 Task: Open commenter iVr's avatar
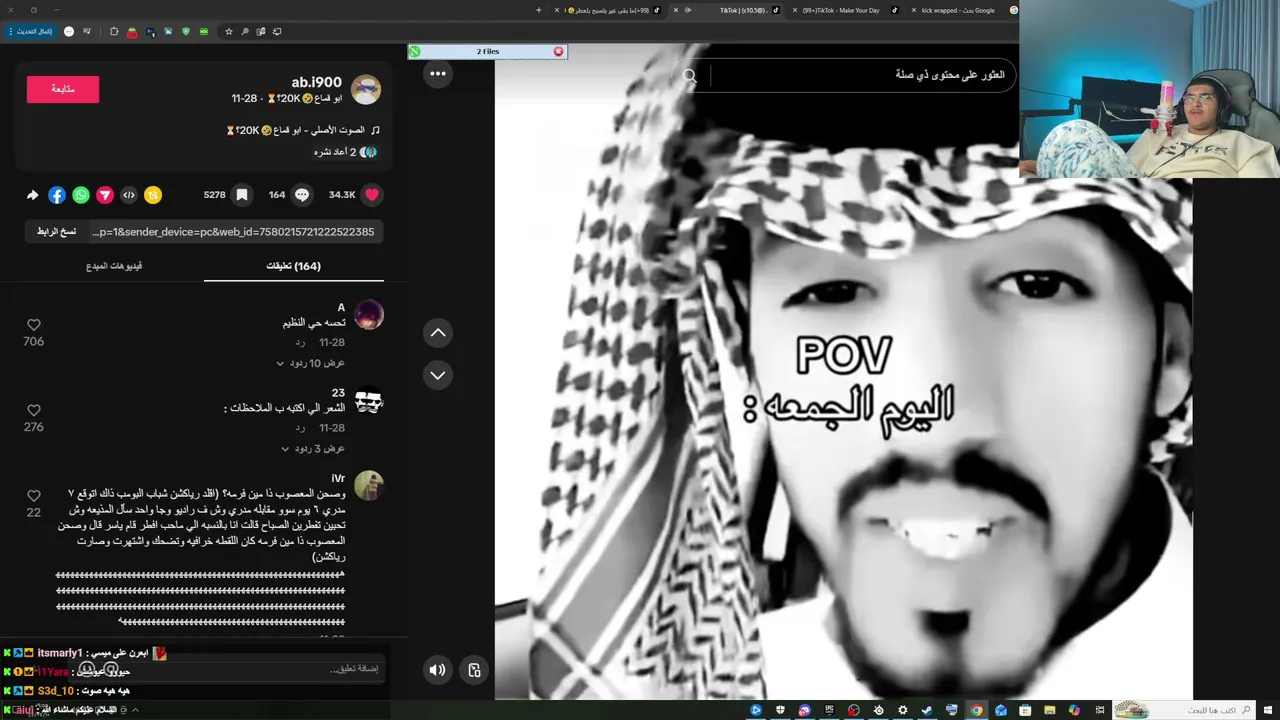[369, 486]
